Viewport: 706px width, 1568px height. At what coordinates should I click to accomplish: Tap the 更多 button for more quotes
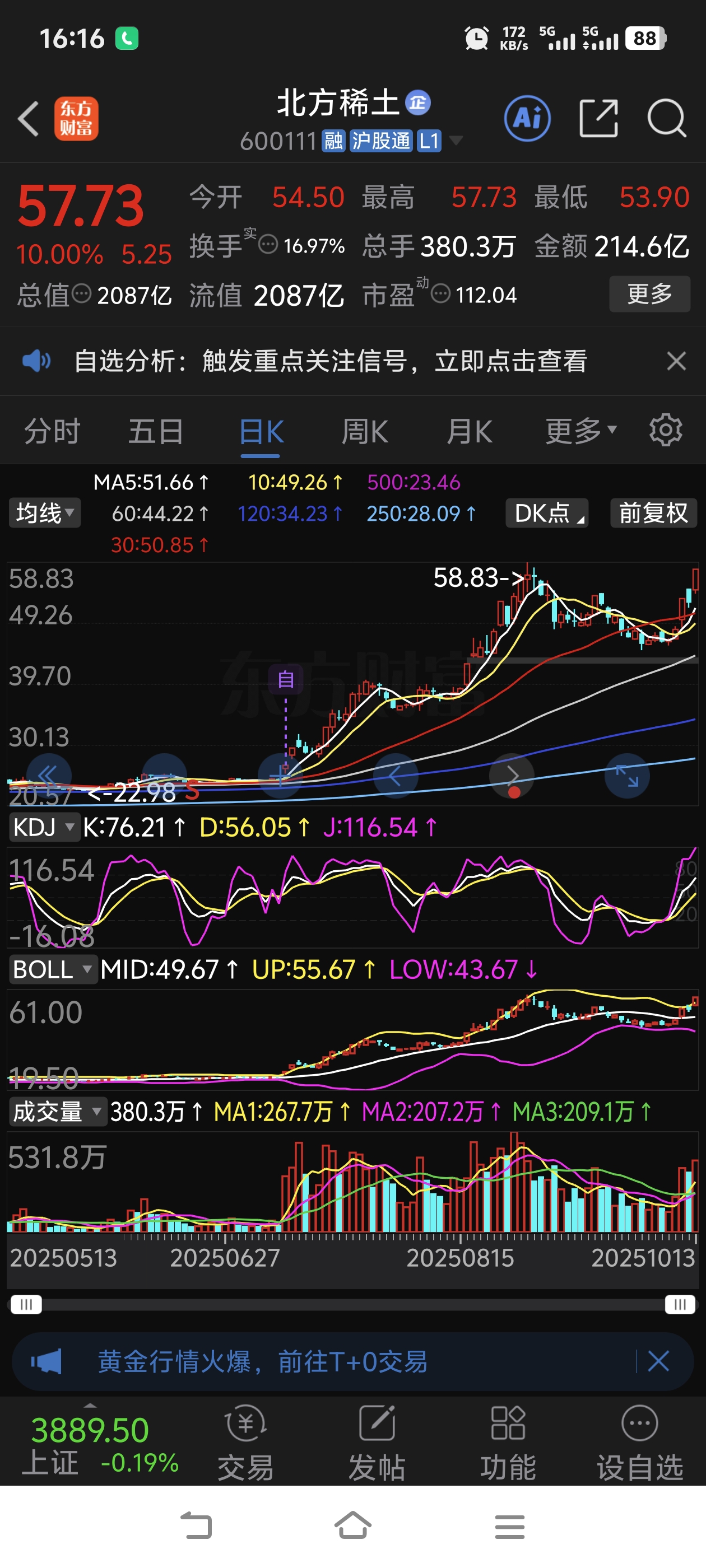click(649, 294)
